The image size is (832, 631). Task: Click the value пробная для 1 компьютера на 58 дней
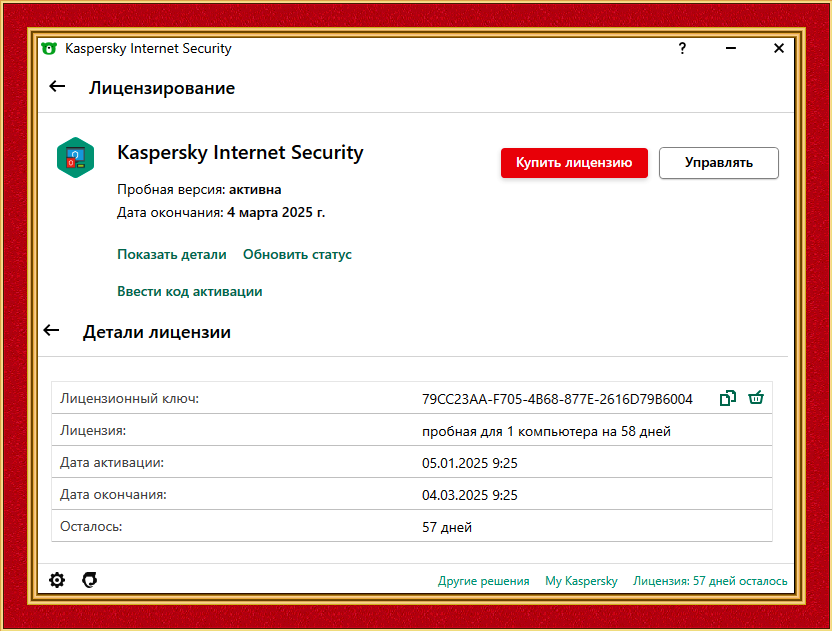click(x=546, y=431)
